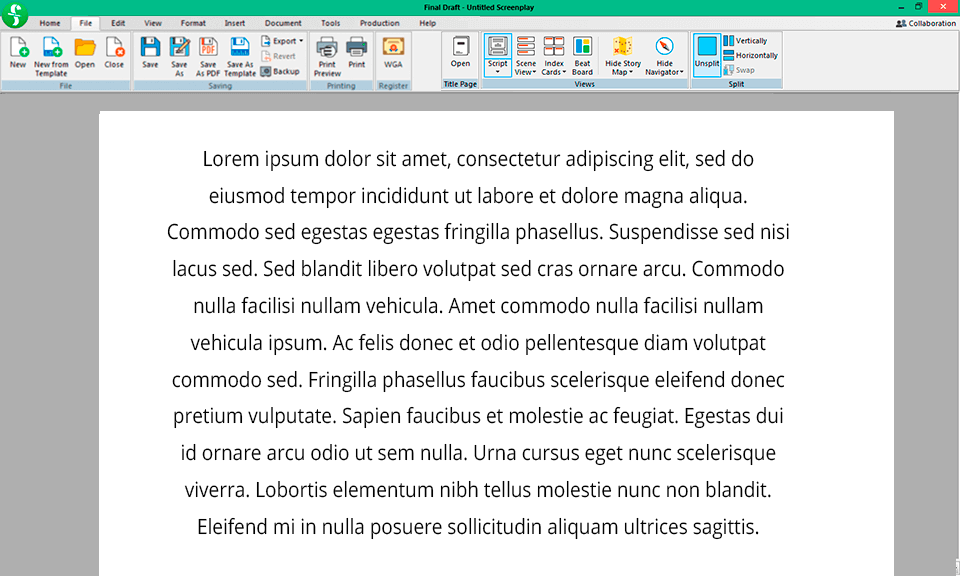The image size is (960, 576).
Task: Open the Print Preview
Action: (x=327, y=55)
